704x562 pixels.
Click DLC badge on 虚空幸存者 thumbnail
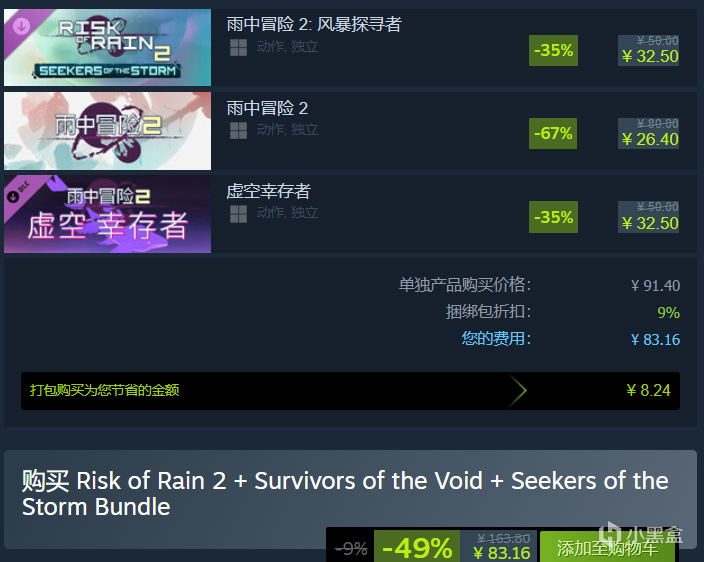point(18,192)
